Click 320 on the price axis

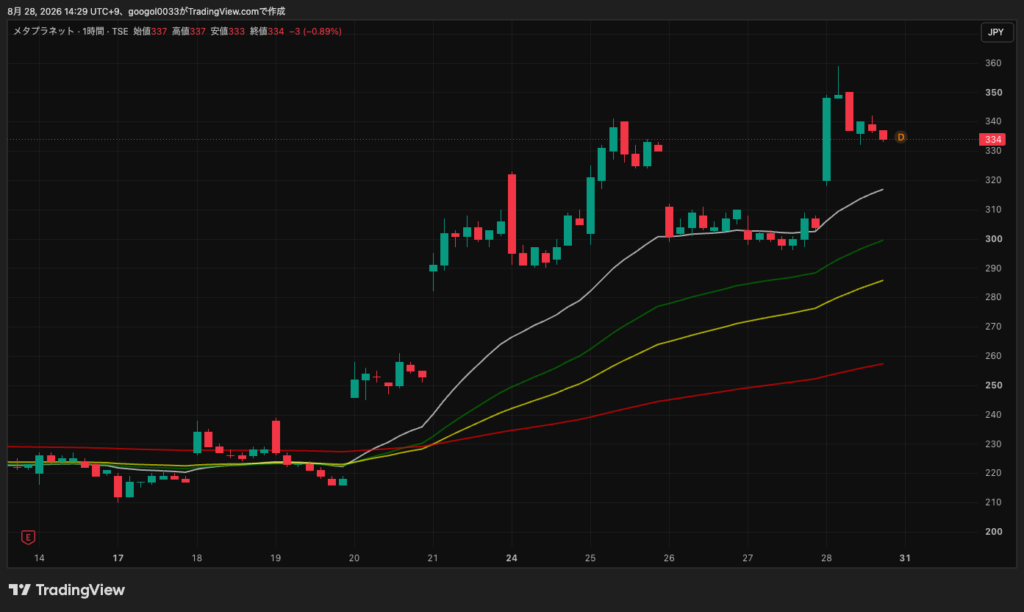coord(993,180)
